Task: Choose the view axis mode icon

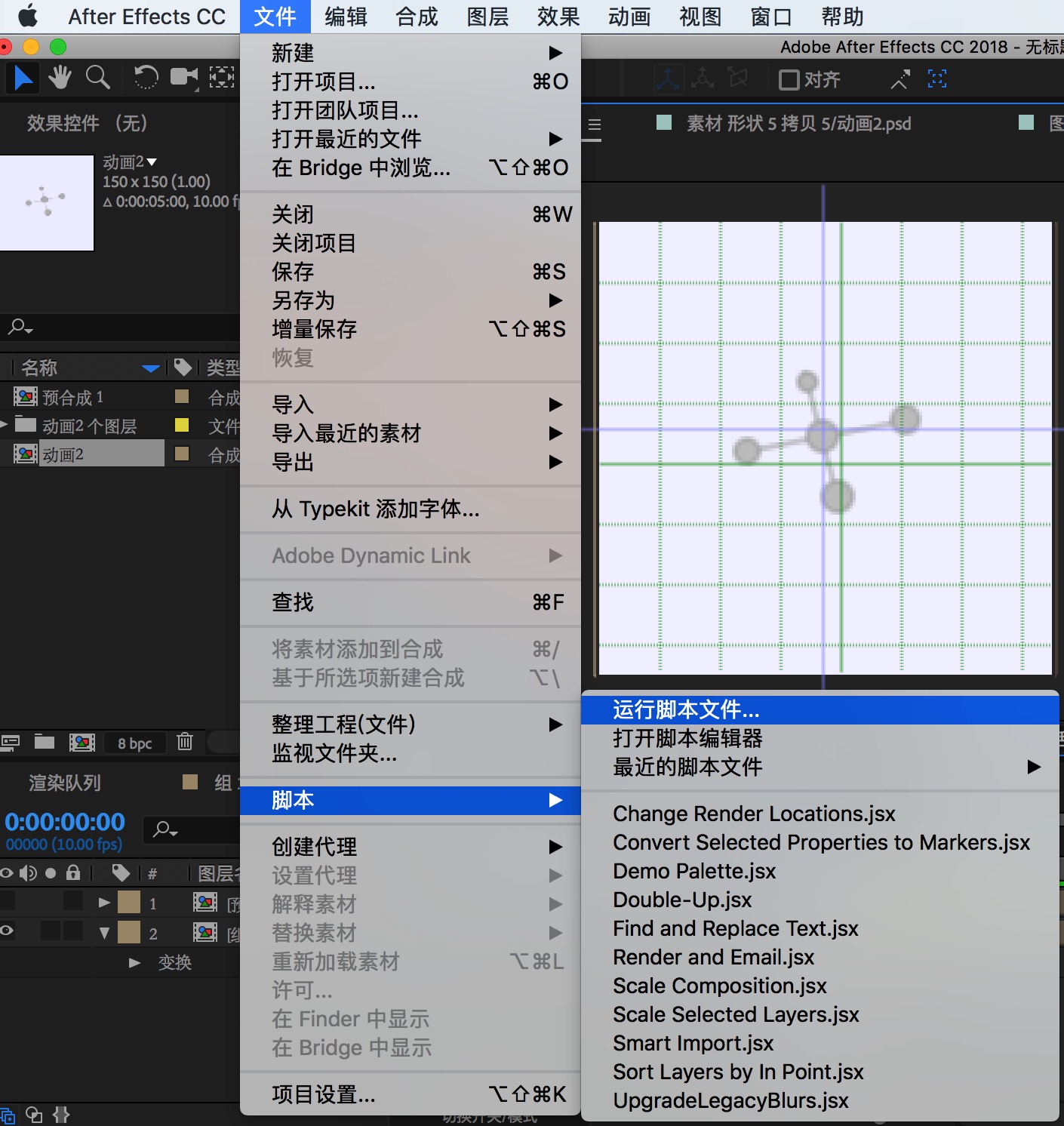Action: (x=738, y=78)
